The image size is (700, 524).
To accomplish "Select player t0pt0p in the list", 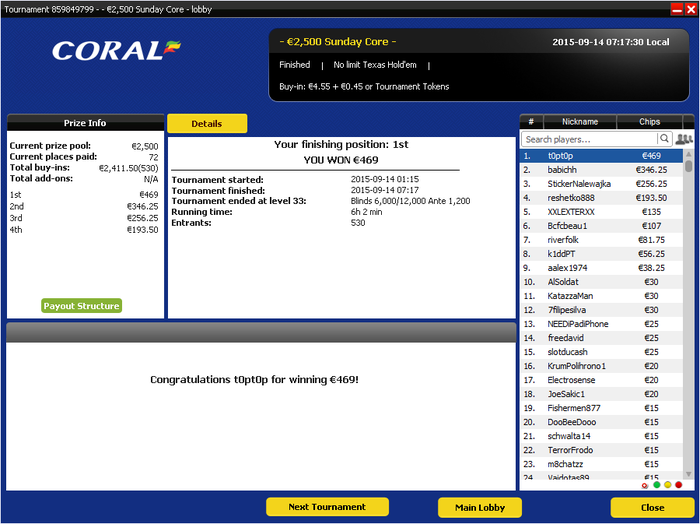I will click(601, 156).
